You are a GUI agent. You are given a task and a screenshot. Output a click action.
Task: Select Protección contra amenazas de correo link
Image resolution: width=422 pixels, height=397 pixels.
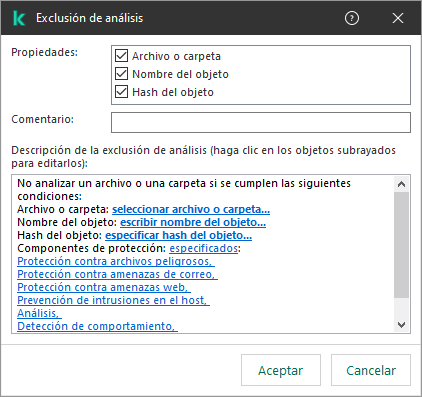coord(117,274)
